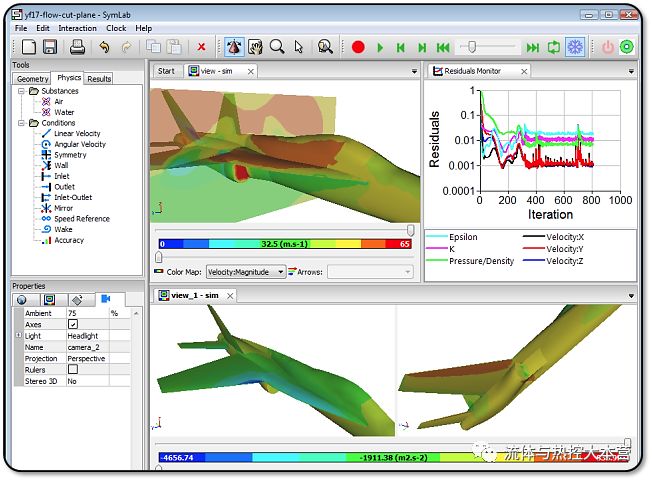Switch to the Geometry tab
Screen dimensions: 652x481
pos(32,78)
